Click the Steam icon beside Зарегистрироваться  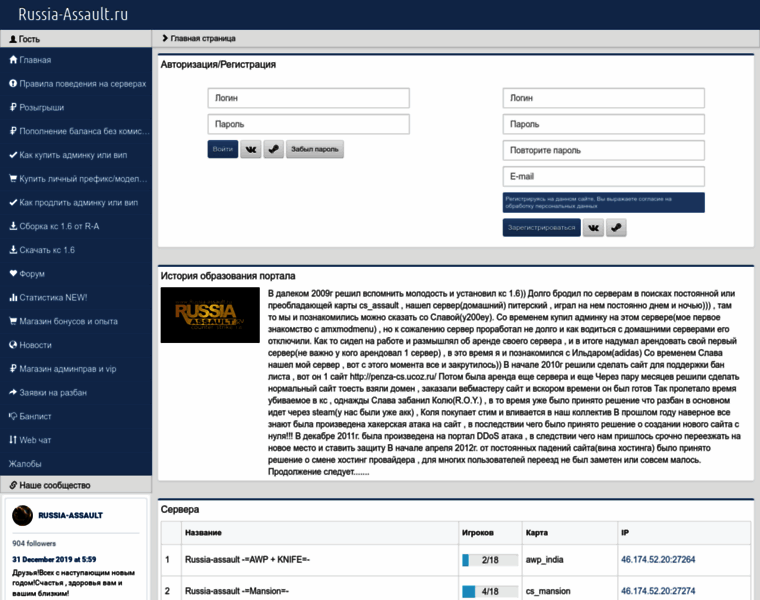[x=616, y=227]
